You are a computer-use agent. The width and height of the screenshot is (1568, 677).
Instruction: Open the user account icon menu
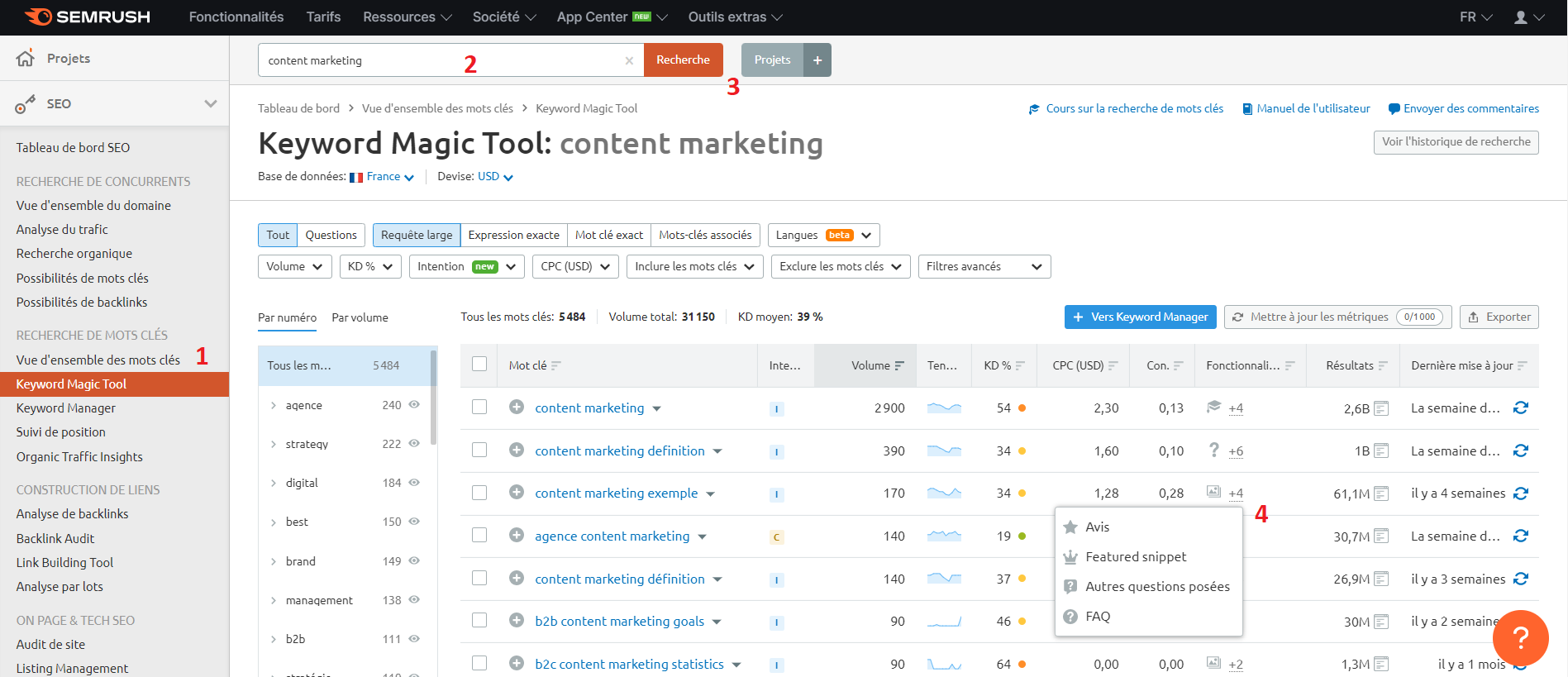pos(1528,17)
